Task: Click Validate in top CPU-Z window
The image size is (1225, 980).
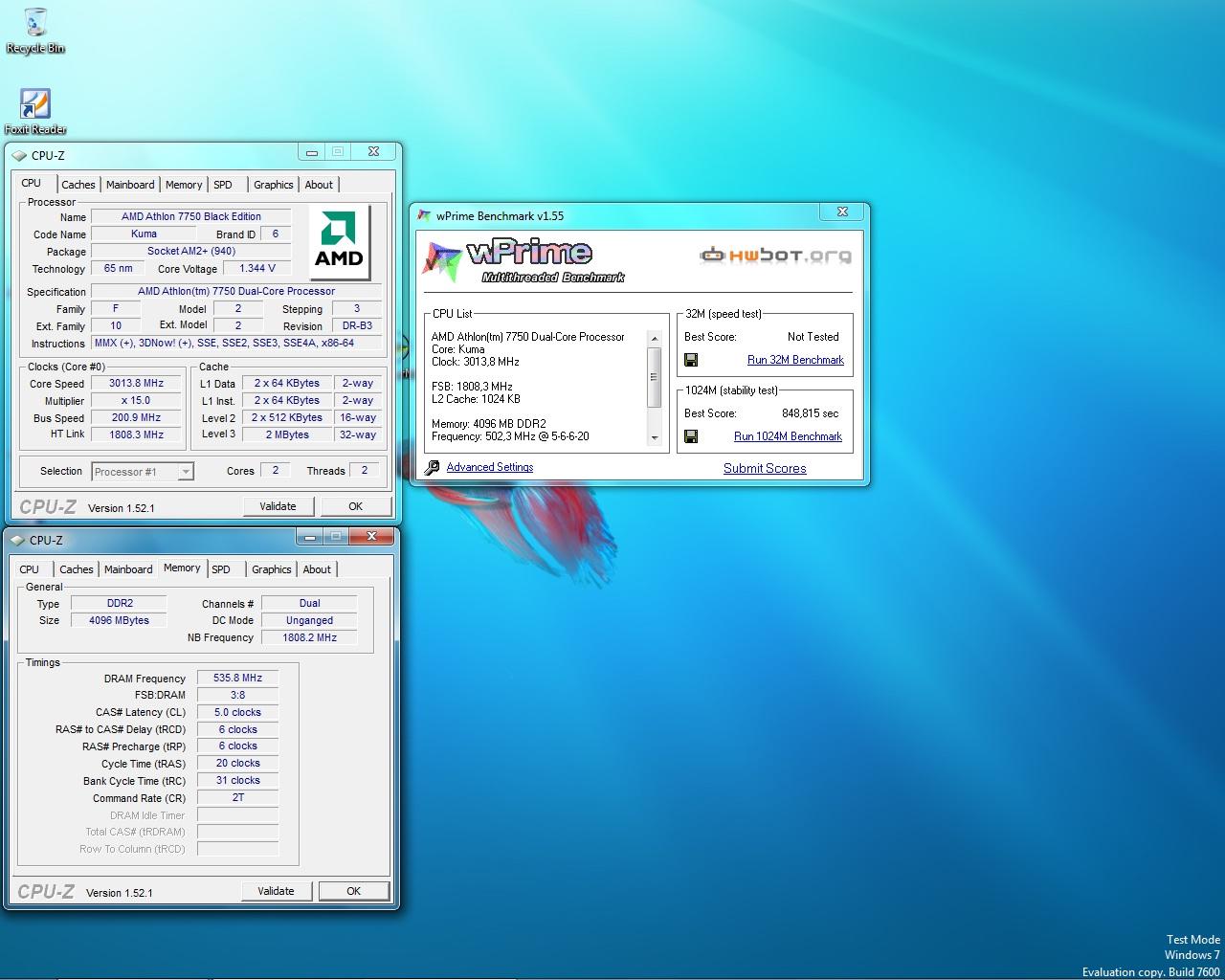Action: tap(278, 506)
